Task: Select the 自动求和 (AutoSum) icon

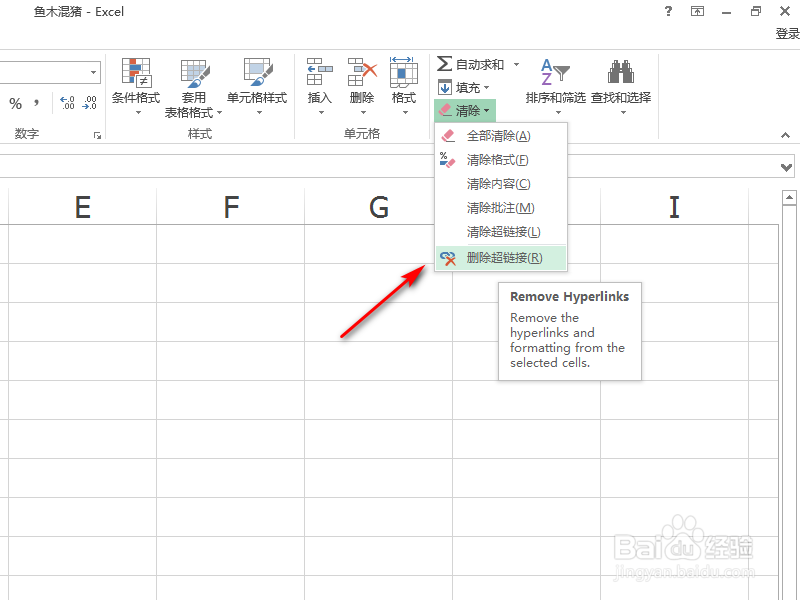Action: [445, 63]
